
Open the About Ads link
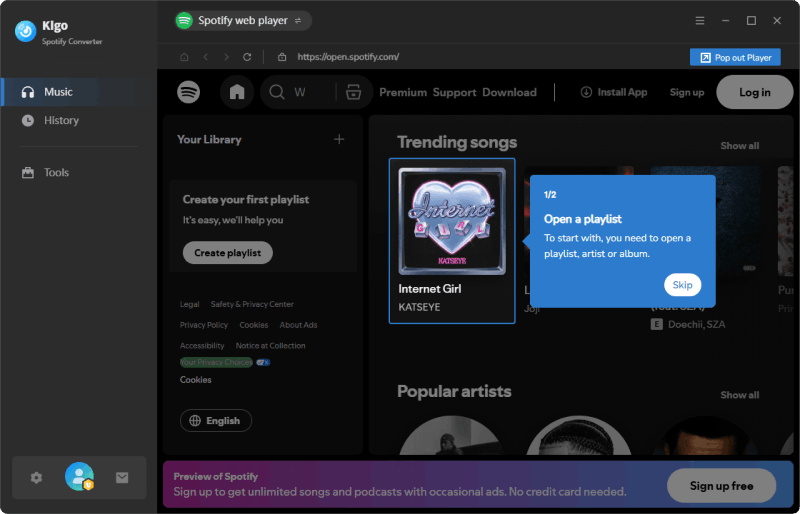click(298, 325)
